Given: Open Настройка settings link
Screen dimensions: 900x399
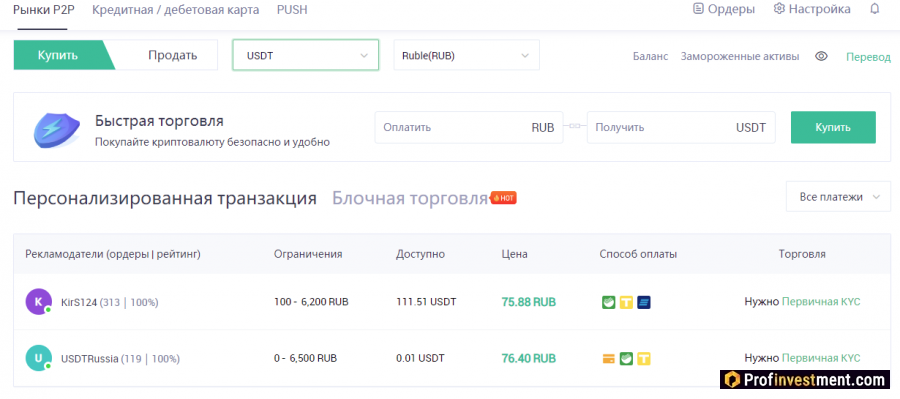Looking at the screenshot, I should point(812,9).
